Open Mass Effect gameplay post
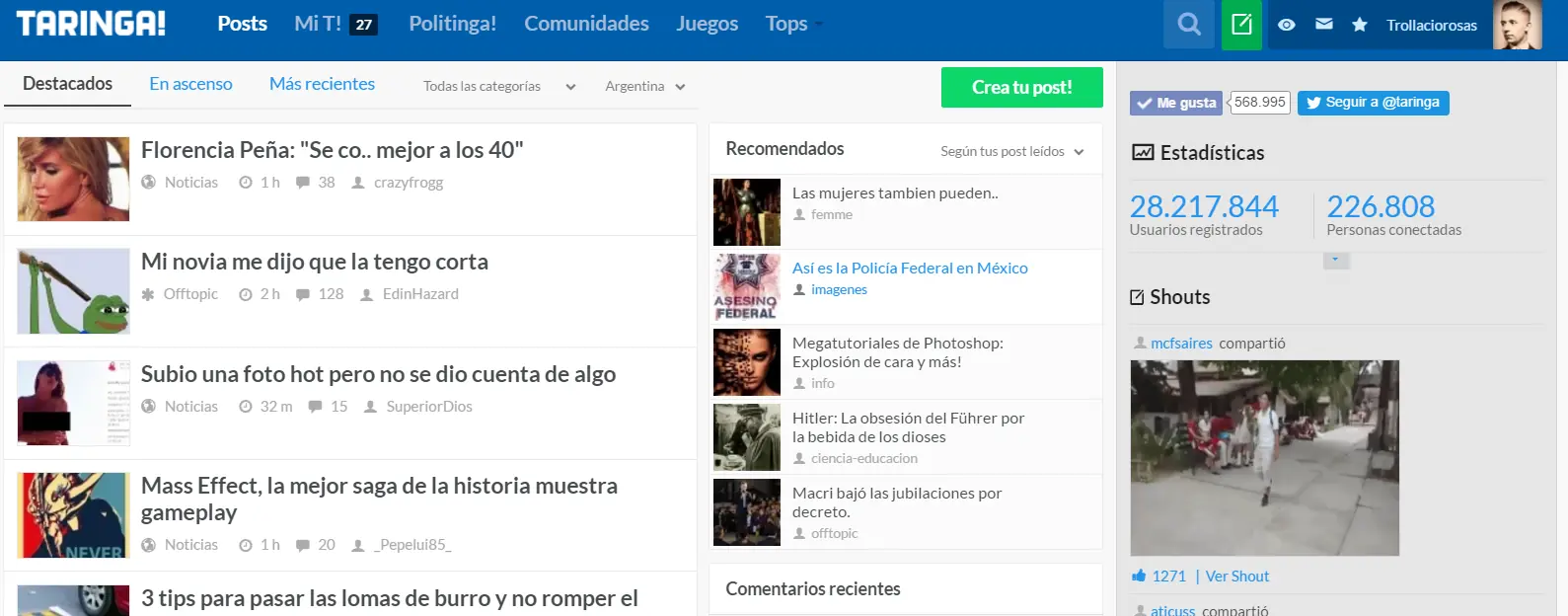This screenshot has height=616, width=1568. click(379, 499)
